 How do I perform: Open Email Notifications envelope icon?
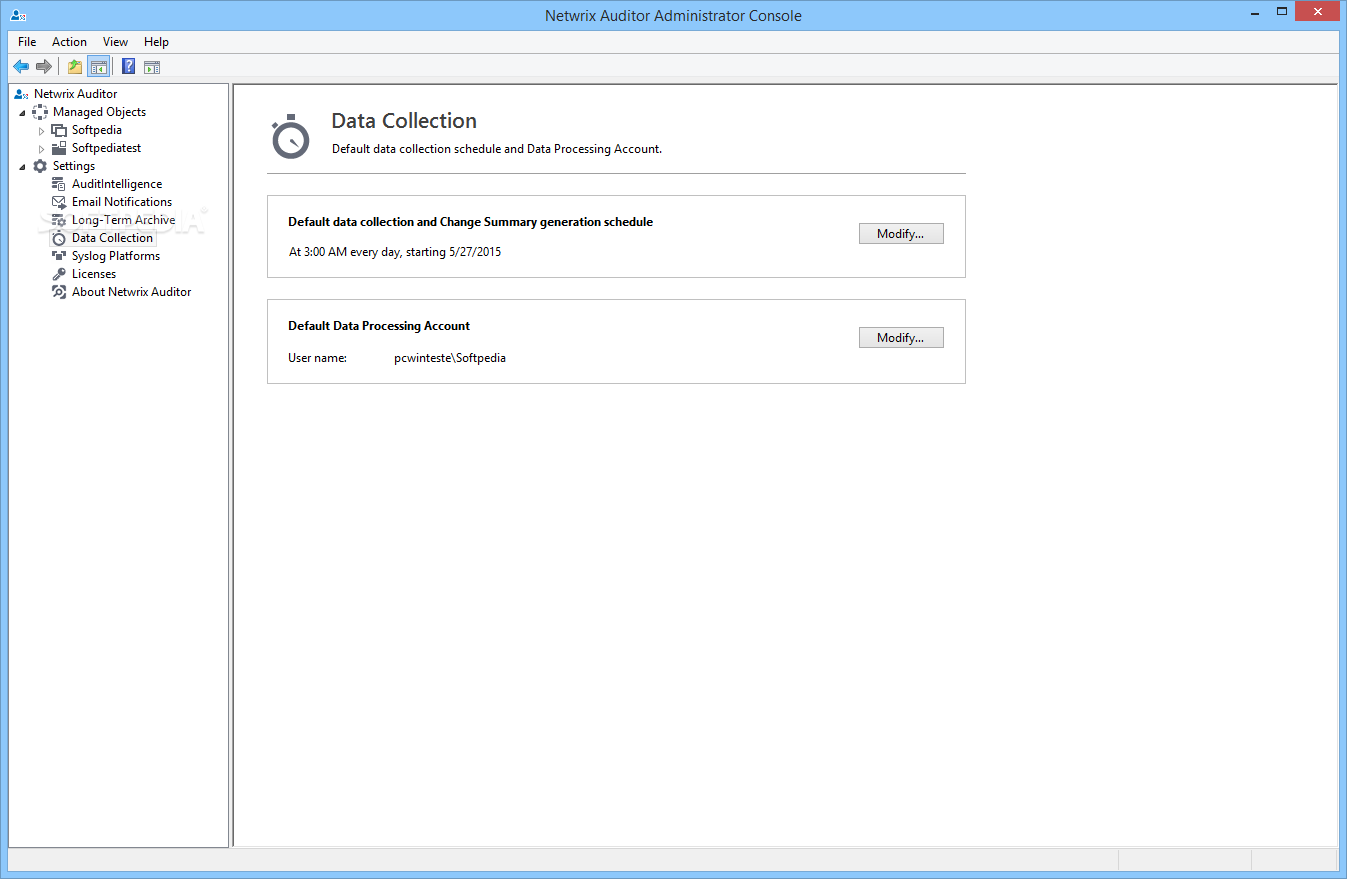click(x=59, y=202)
